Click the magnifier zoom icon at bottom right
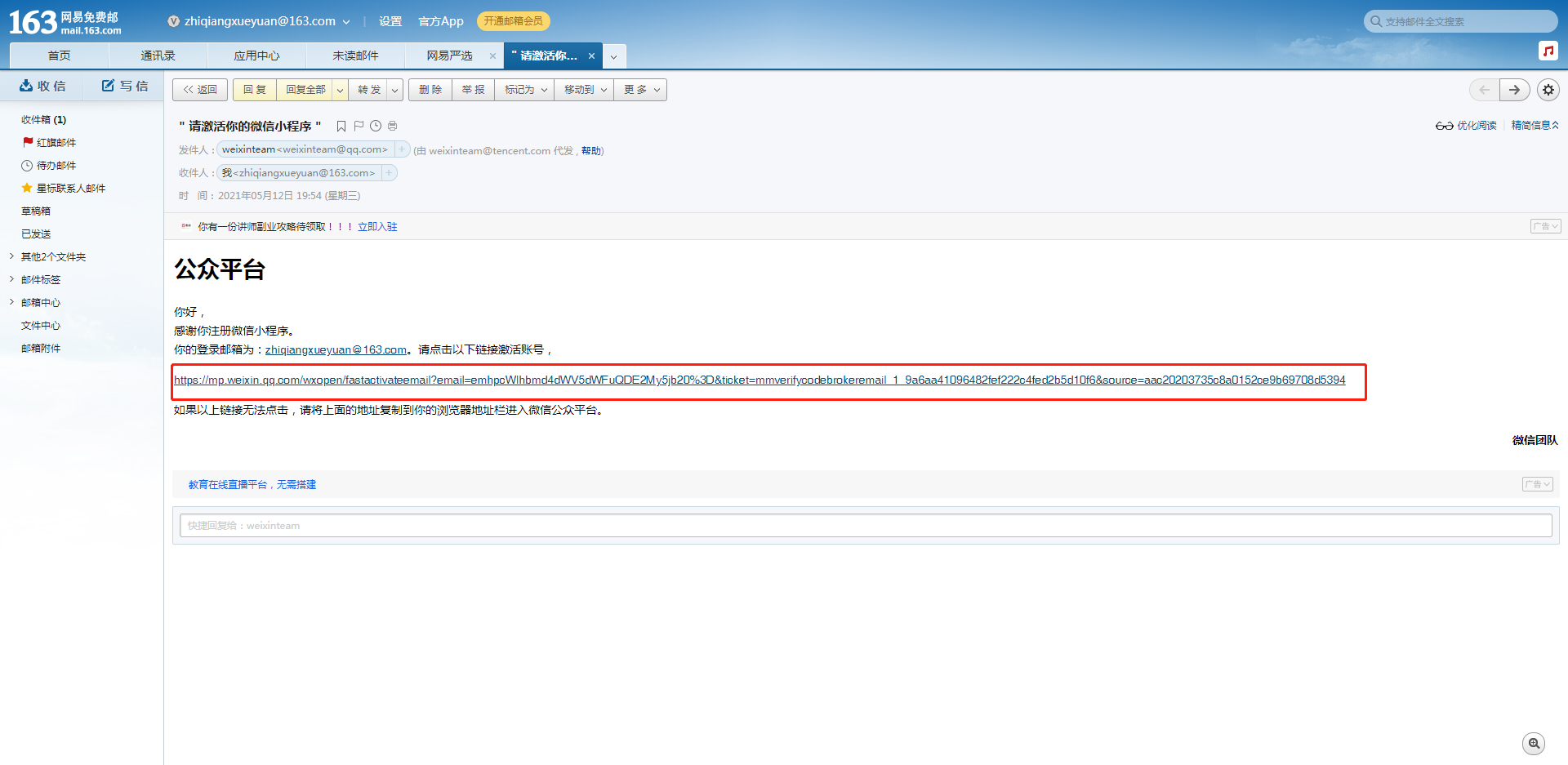The width and height of the screenshot is (1568, 765). [x=1535, y=744]
